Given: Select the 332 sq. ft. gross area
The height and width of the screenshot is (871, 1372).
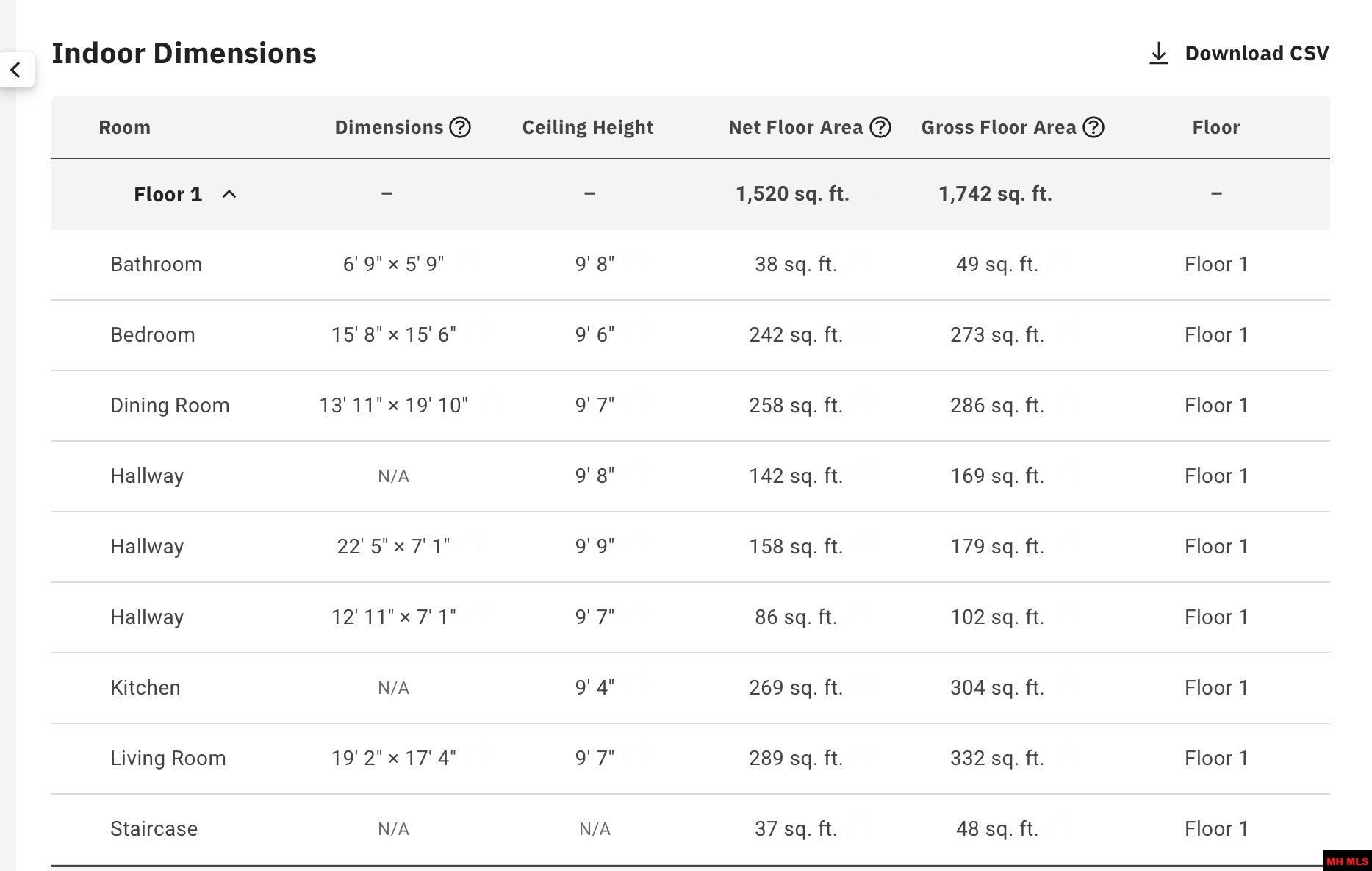Looking at the screenshot, I should click(997, 759).
